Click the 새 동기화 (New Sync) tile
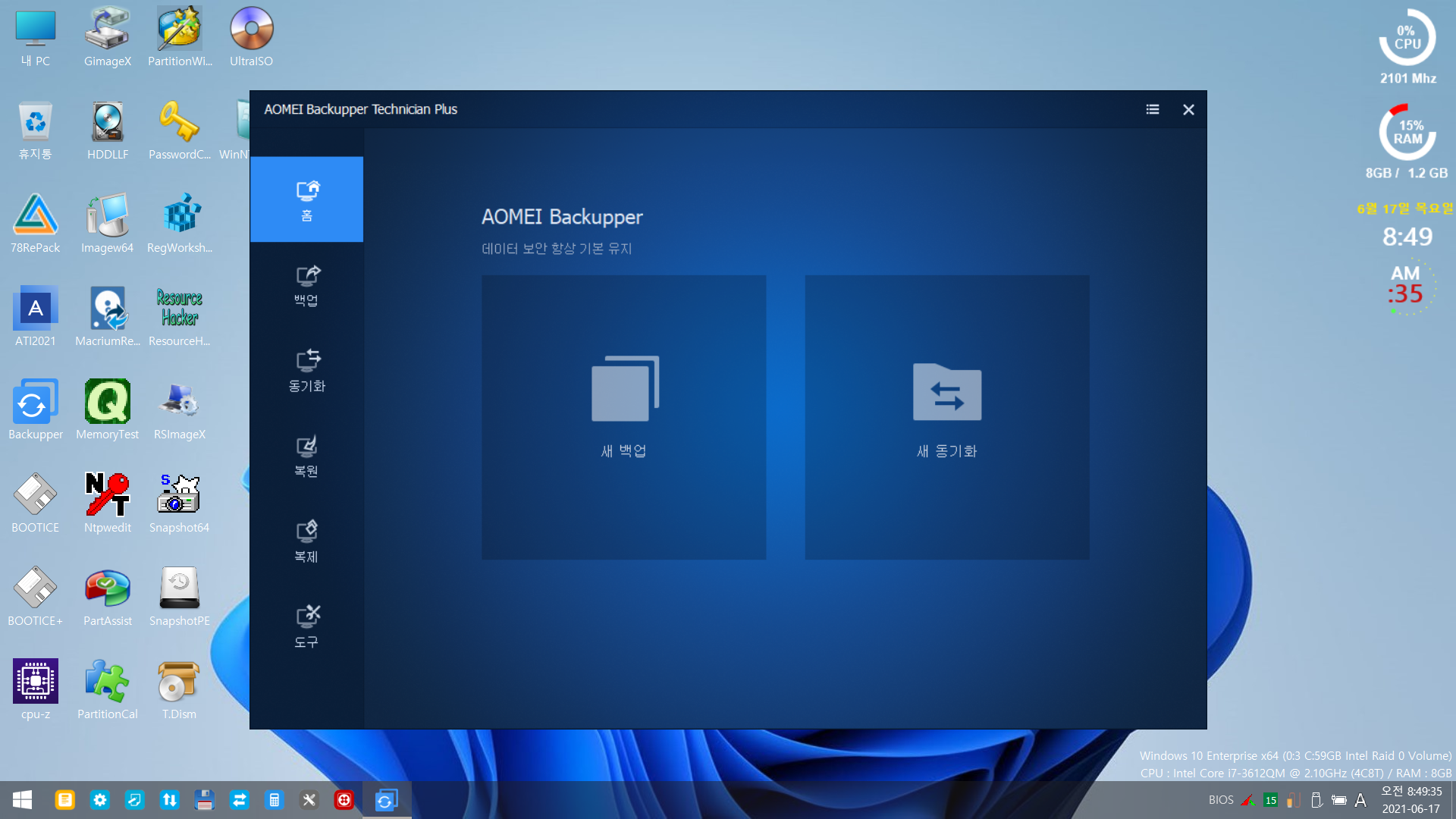Viewport: 1456px width, 819px height. point(947,417)
